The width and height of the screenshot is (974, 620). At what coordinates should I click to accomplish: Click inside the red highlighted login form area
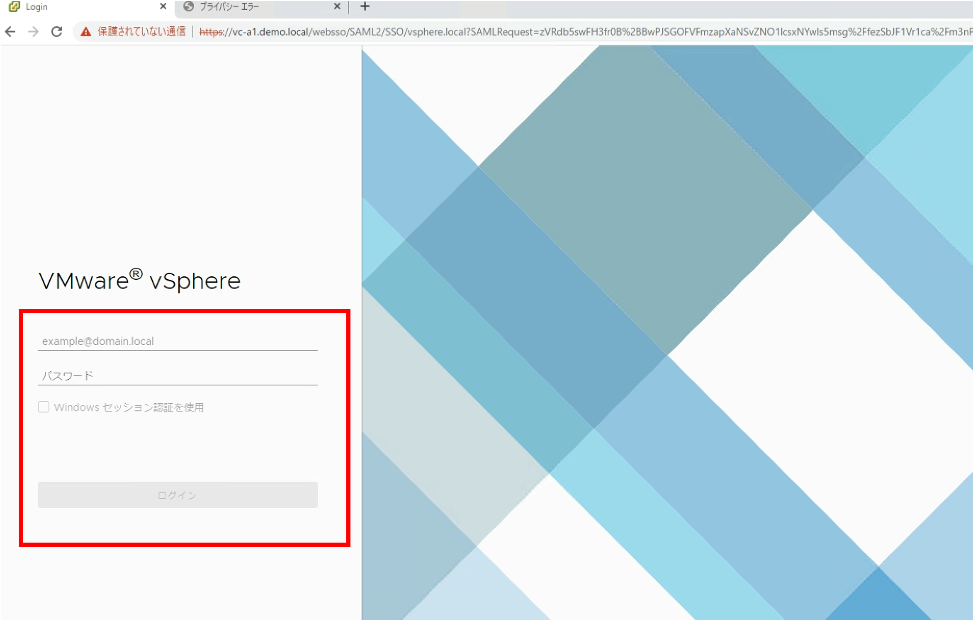coord(177,445)
